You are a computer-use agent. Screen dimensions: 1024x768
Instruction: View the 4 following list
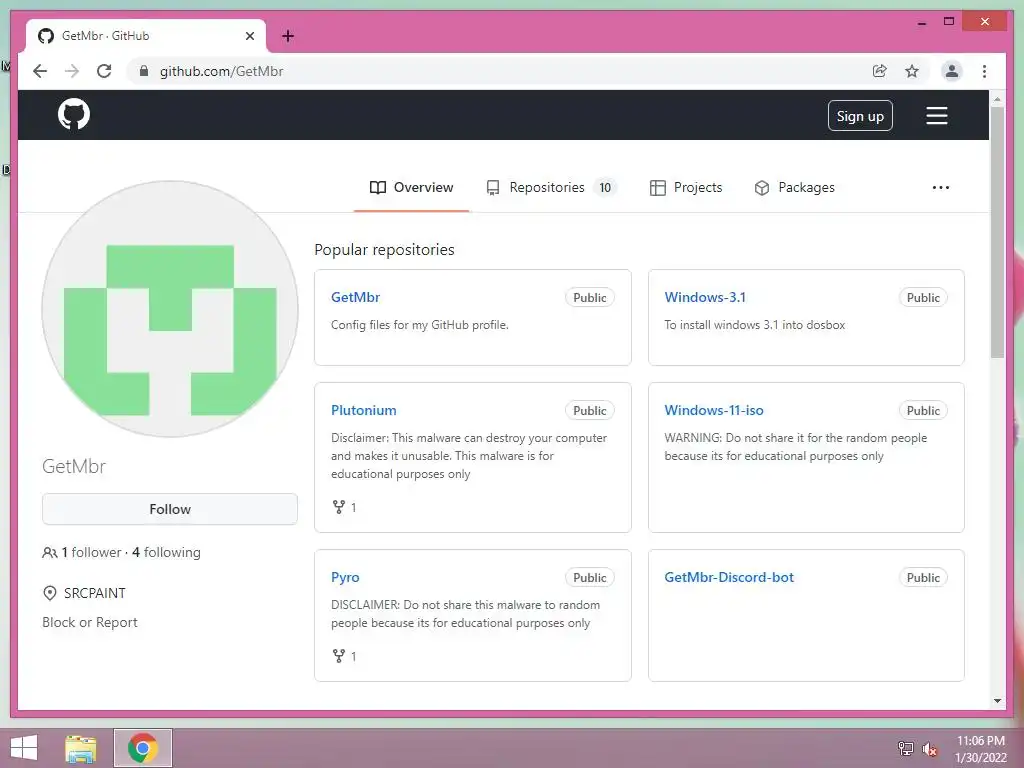167,552
